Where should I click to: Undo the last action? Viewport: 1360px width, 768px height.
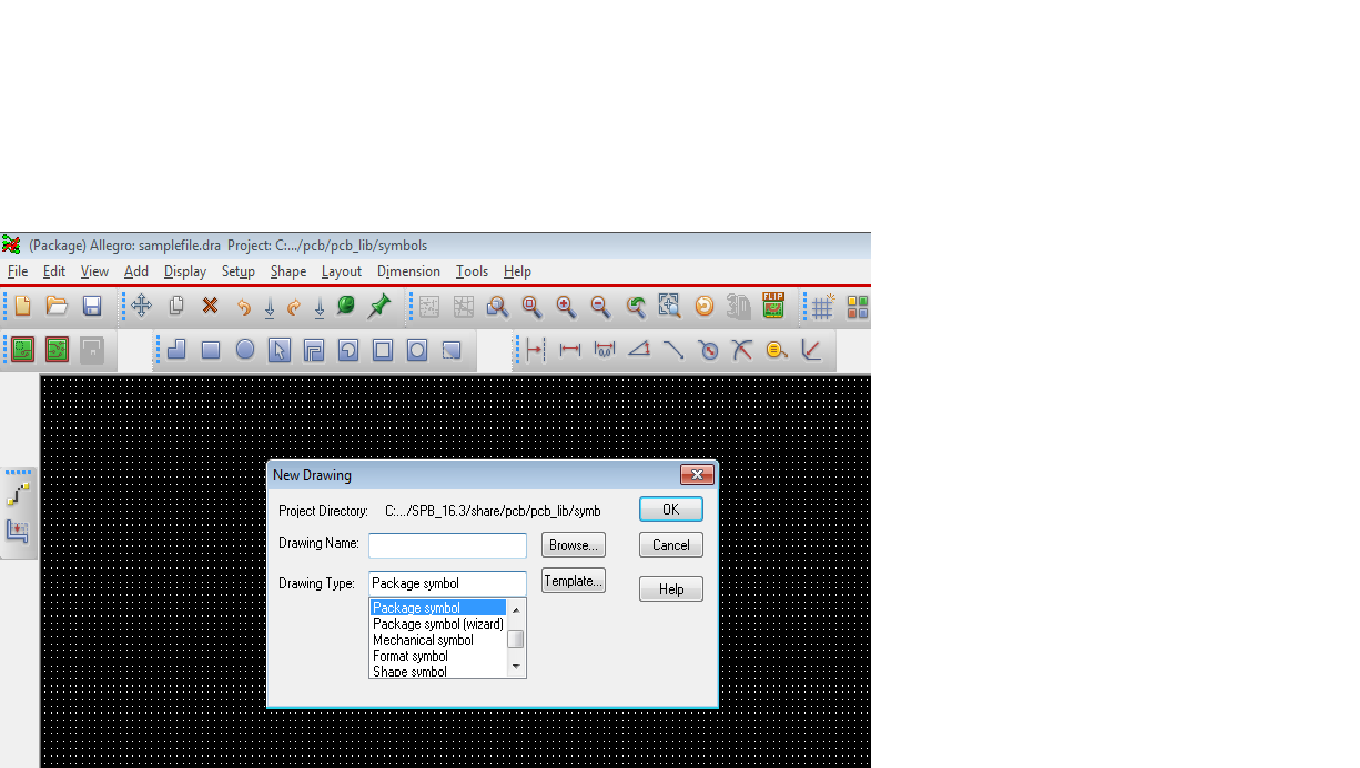coord(245,305)
